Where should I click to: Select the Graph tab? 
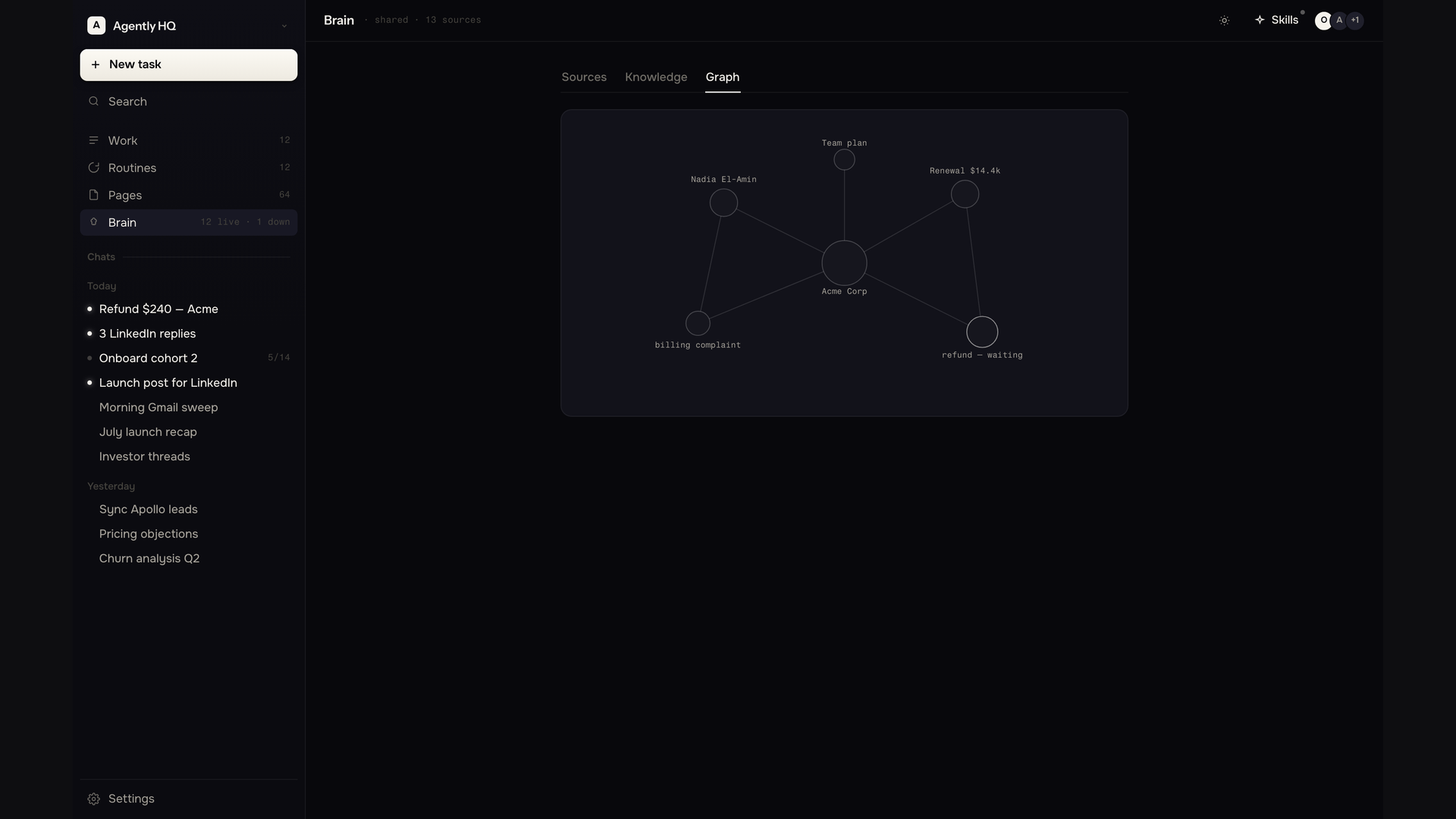723,77
